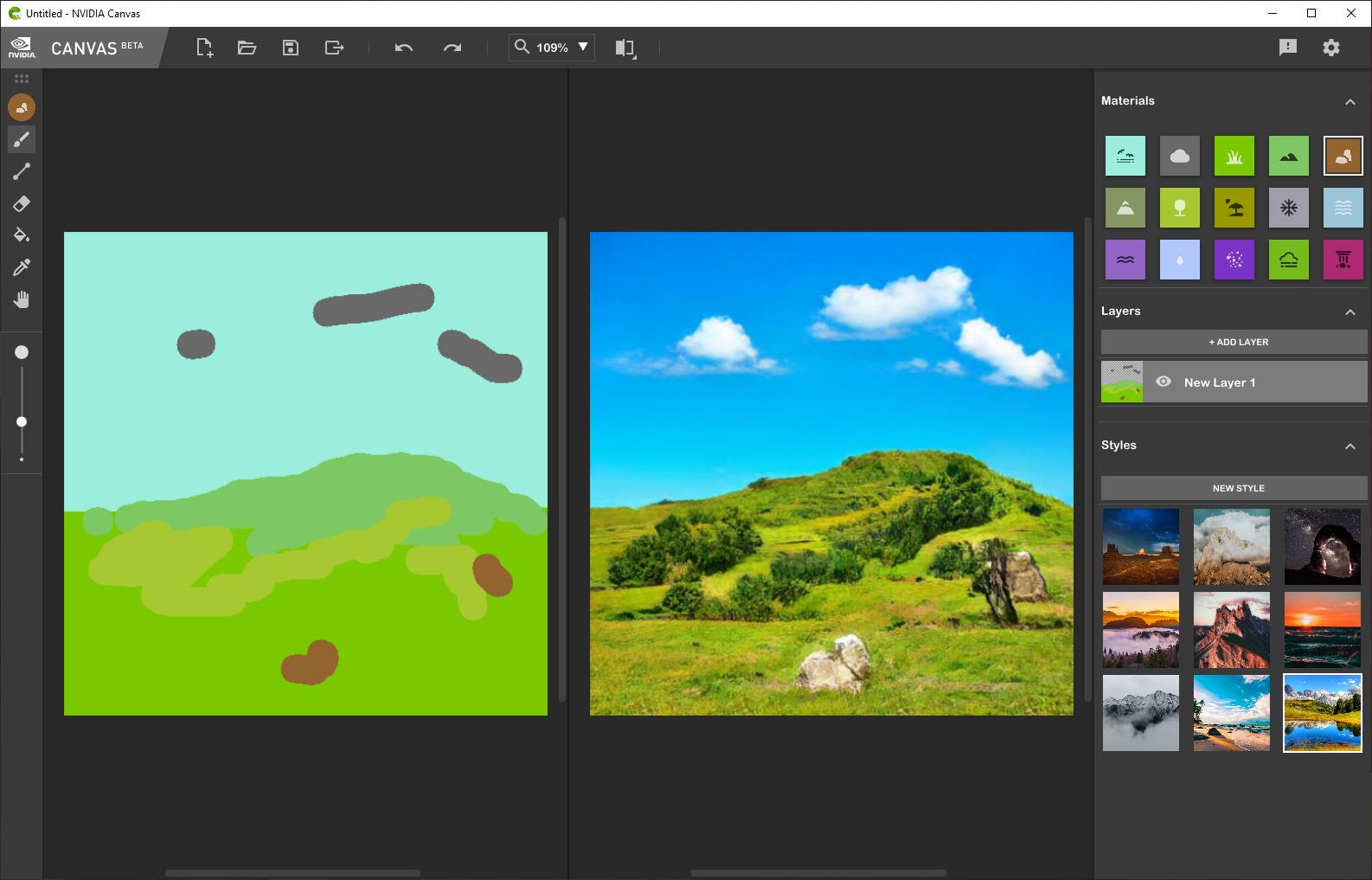Click the sketch canvas horizontal scrollbar
This screenshot has height=880, width=1372.
pos(292,873)
